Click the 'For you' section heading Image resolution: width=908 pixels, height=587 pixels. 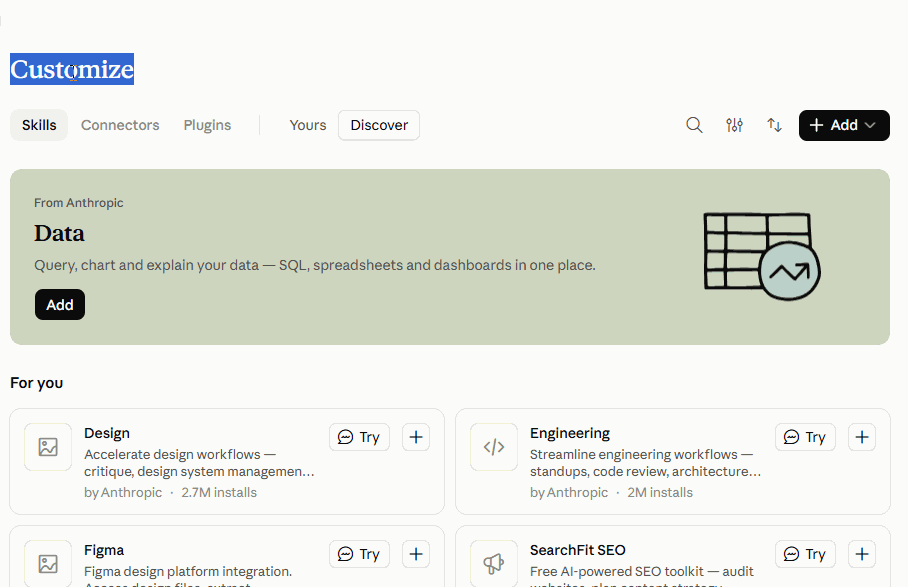(36, 383)
